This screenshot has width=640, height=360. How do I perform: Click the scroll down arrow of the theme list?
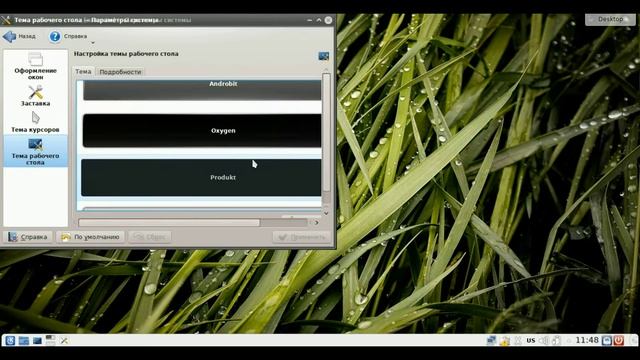[x=326, y=213]
